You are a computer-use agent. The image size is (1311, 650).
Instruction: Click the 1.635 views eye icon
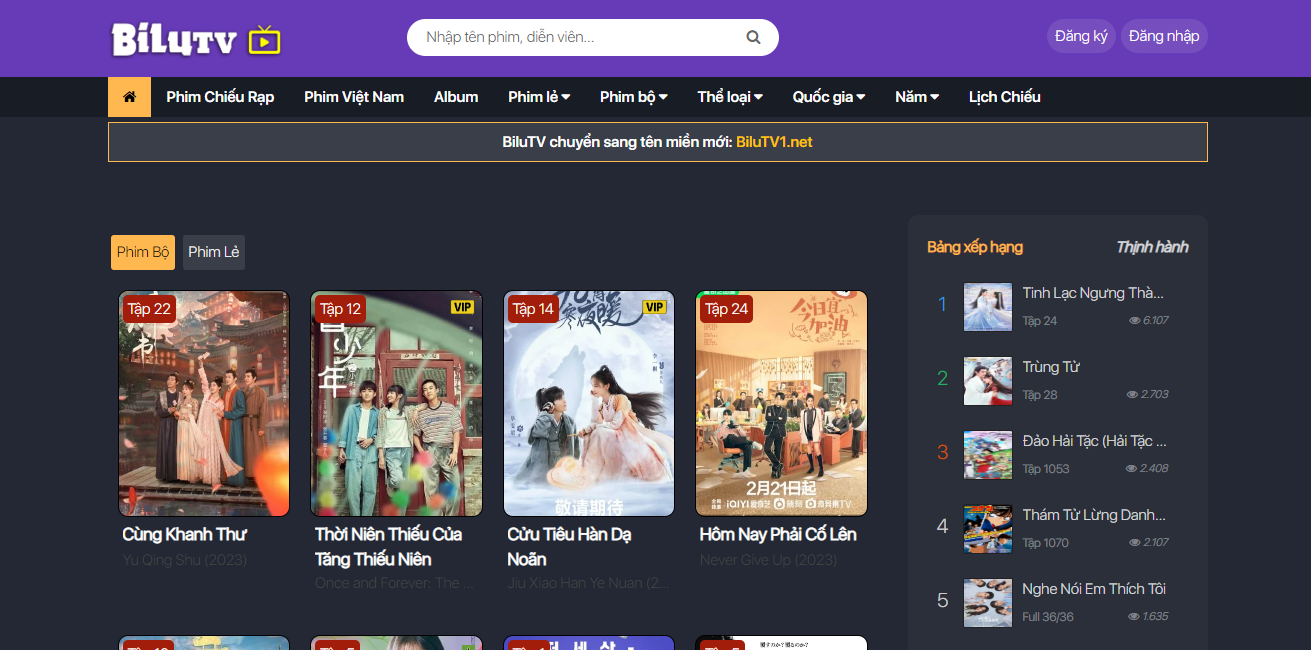tap(1134, 617)
